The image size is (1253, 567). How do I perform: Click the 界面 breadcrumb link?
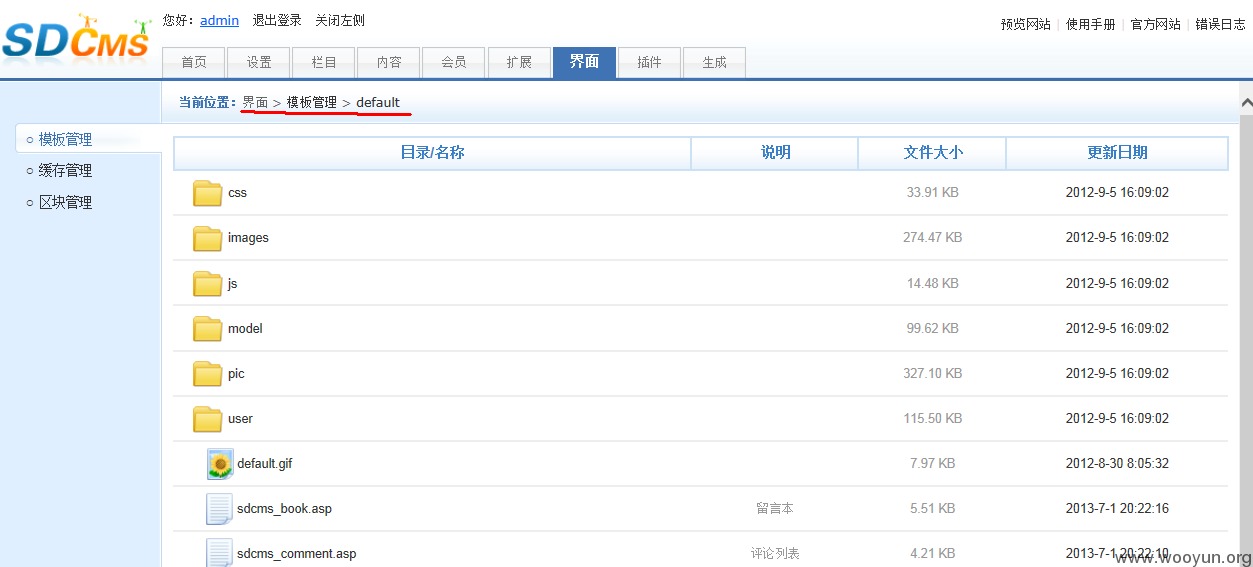(x=255, y=102)
